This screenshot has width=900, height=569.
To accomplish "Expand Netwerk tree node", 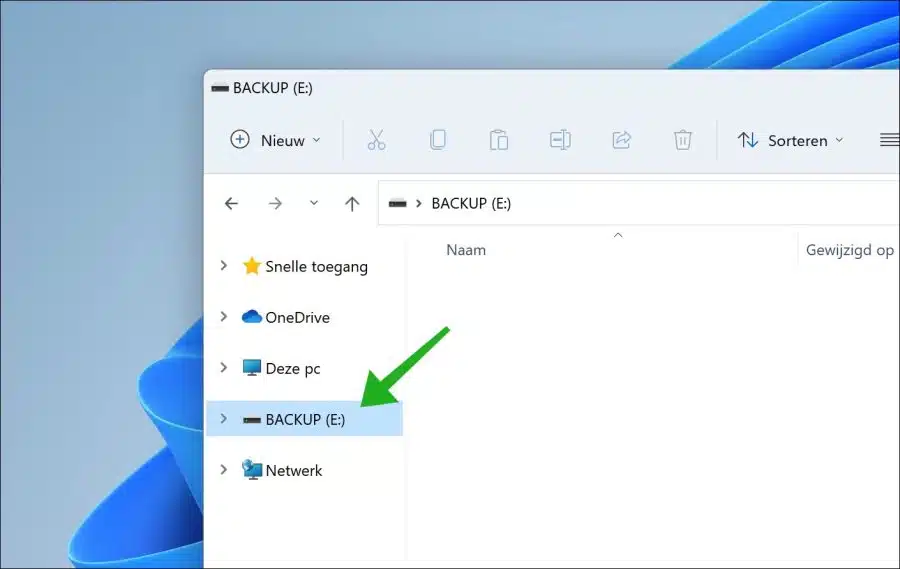I will pos(224,470).
